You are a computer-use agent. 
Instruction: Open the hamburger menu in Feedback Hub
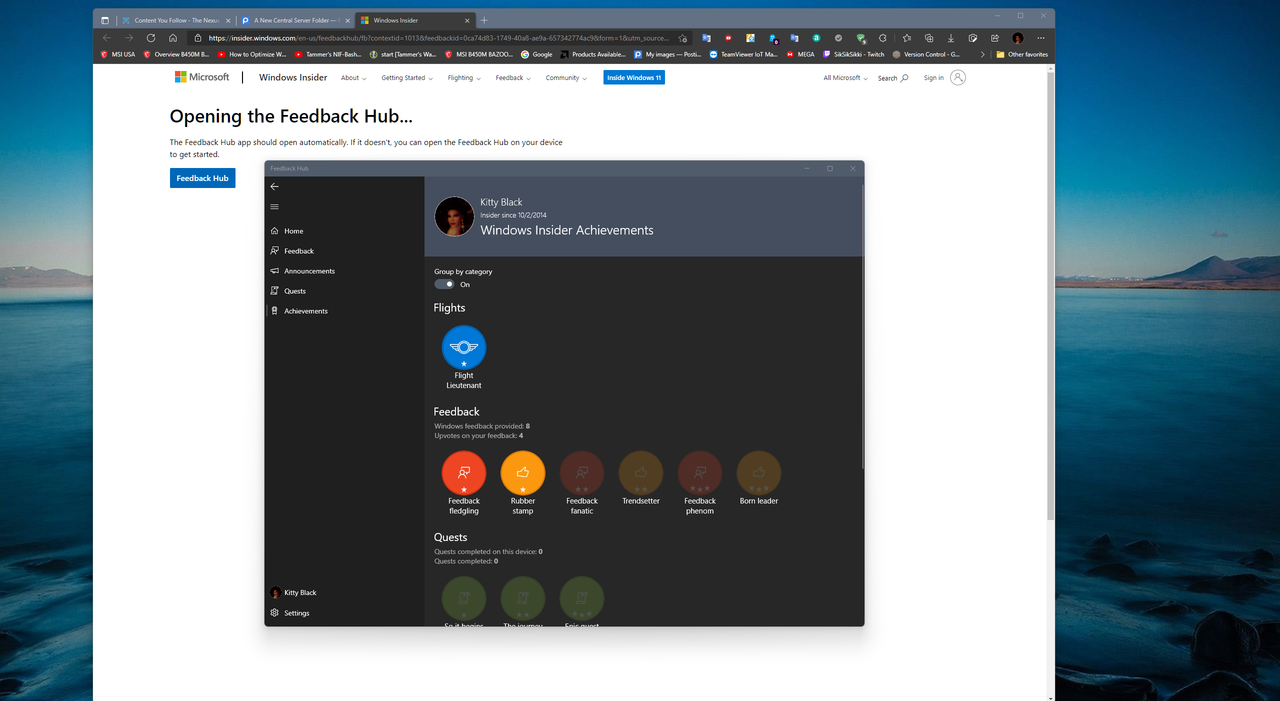[x=275, y=207]
